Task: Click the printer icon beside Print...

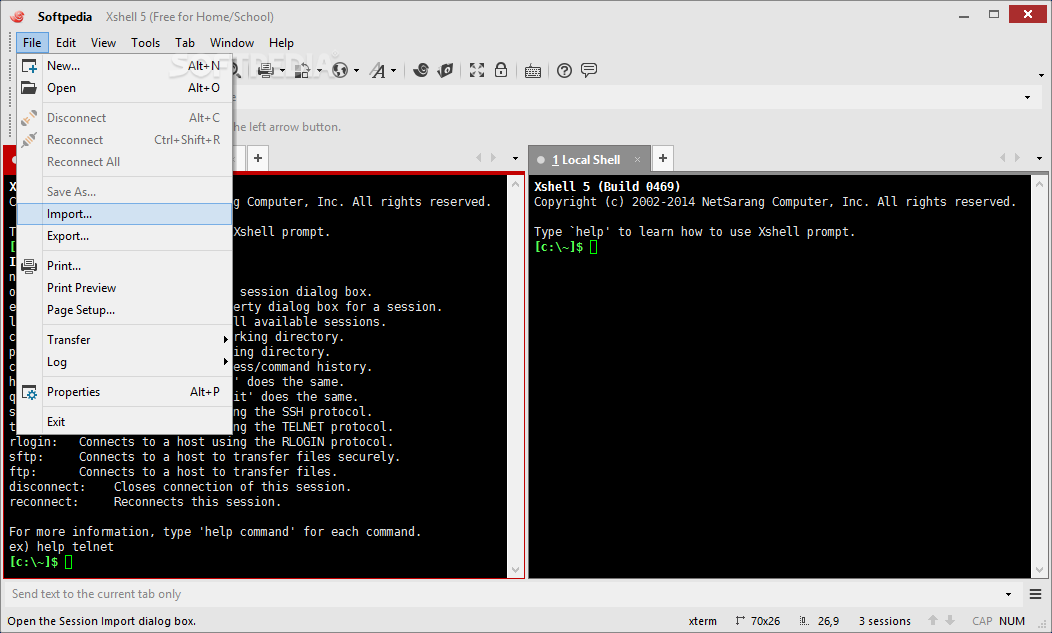Action: (x=29, y=266)
